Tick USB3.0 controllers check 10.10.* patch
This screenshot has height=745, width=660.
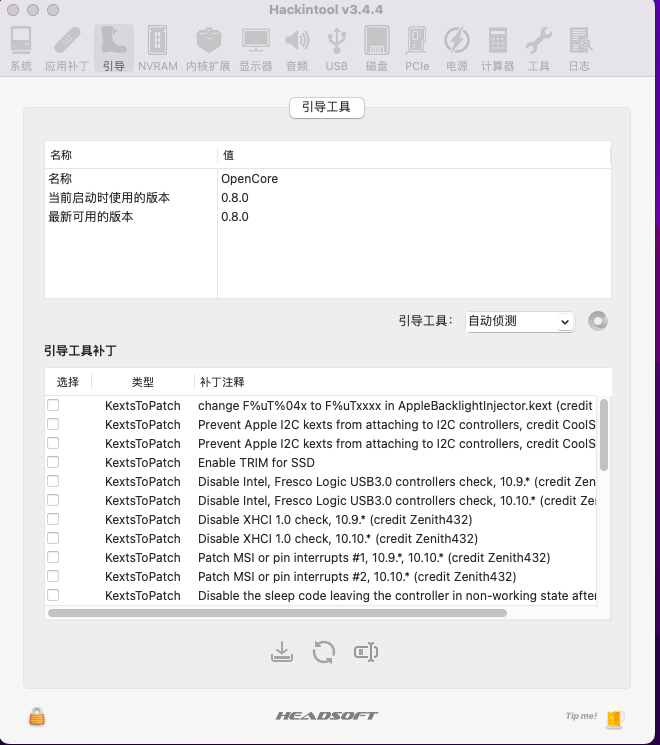53,500
